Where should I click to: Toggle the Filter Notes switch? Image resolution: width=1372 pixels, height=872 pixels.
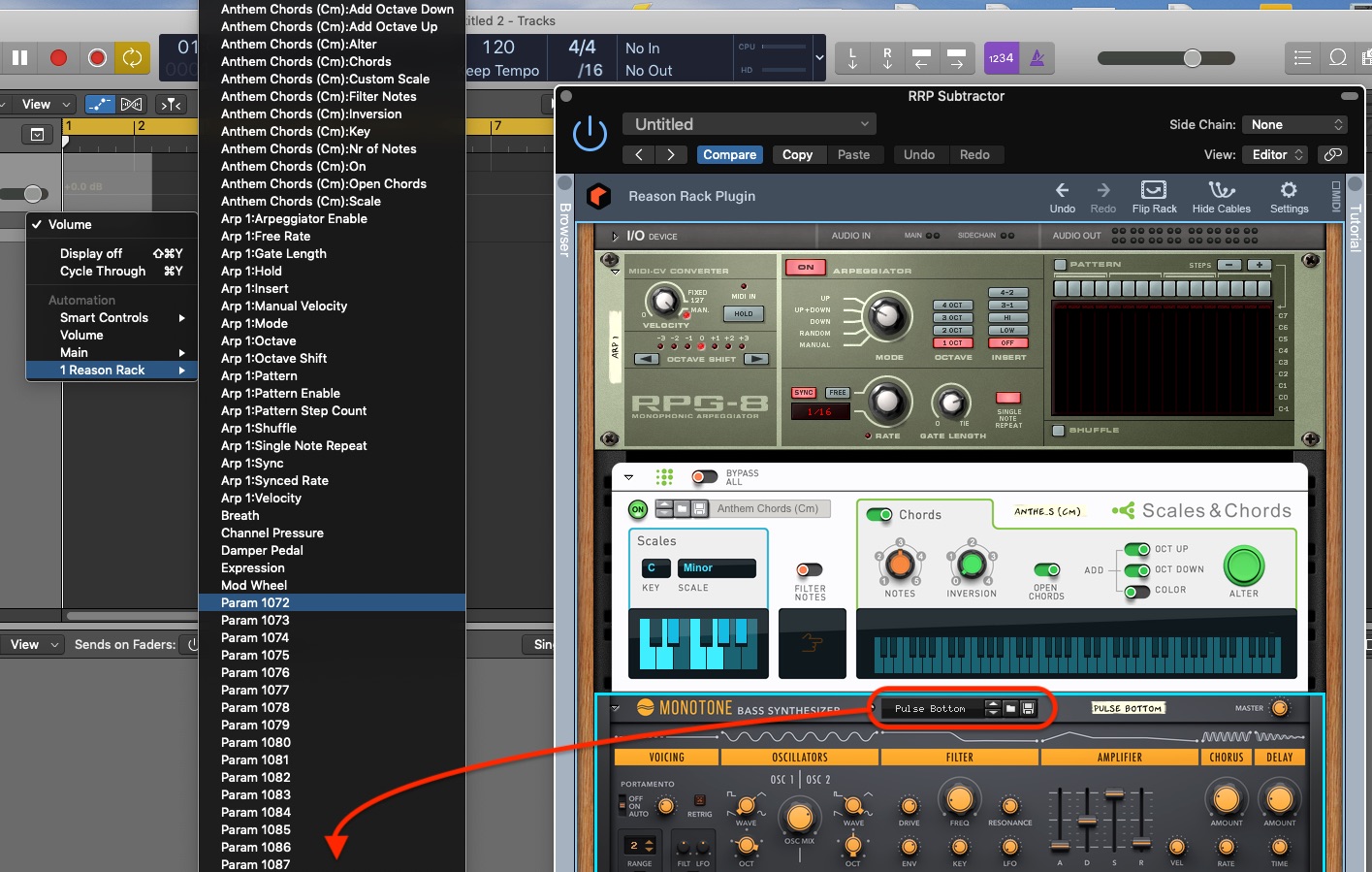pyautogui.click(x=809, y=569)
